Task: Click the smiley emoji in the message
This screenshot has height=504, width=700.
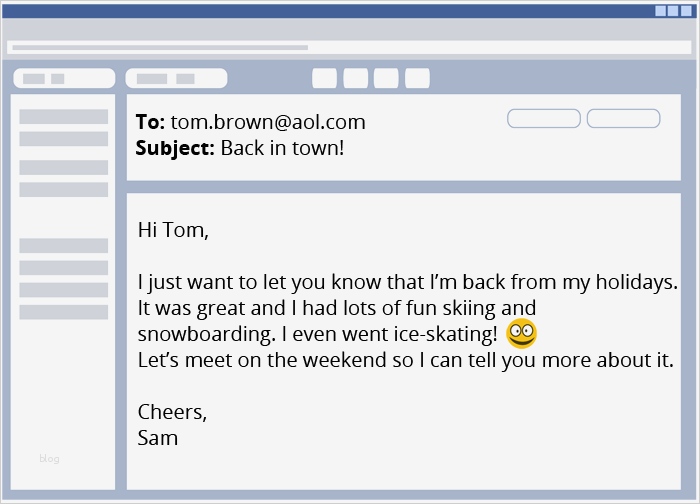Action: 521,333
